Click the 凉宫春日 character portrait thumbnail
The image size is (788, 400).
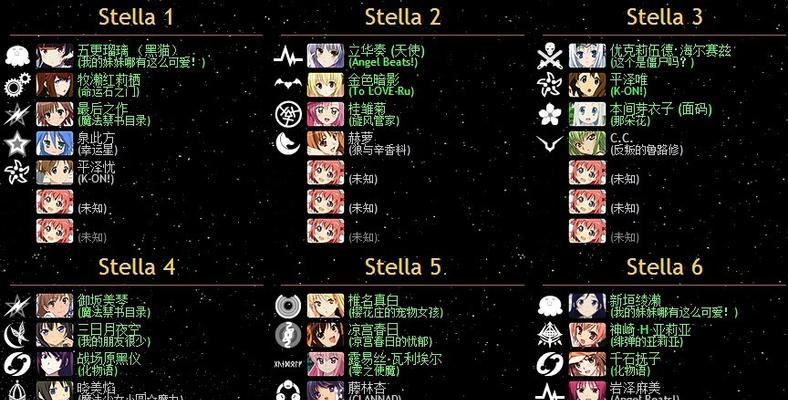click(x=325, y=335)
